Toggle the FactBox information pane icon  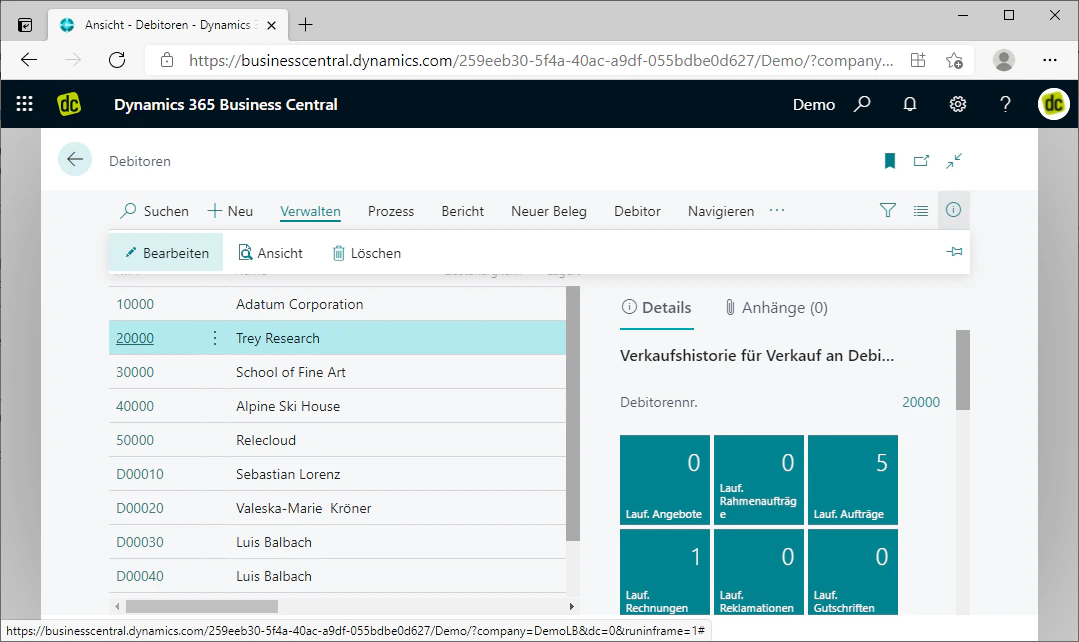(x=953, y=210)
